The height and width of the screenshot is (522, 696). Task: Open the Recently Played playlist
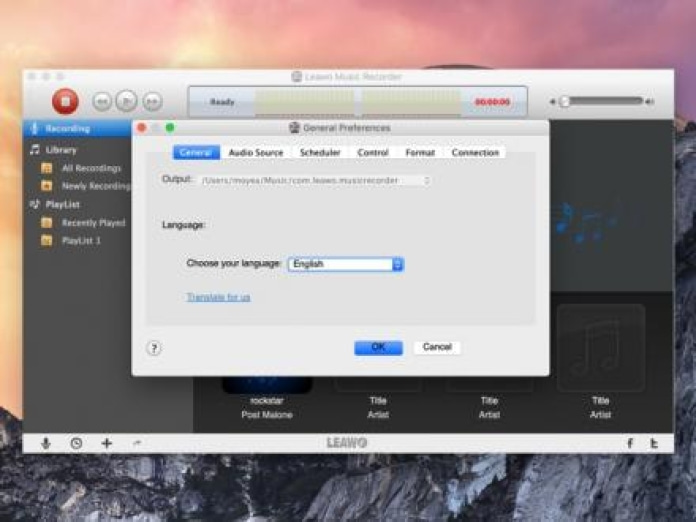click(94, 223)
